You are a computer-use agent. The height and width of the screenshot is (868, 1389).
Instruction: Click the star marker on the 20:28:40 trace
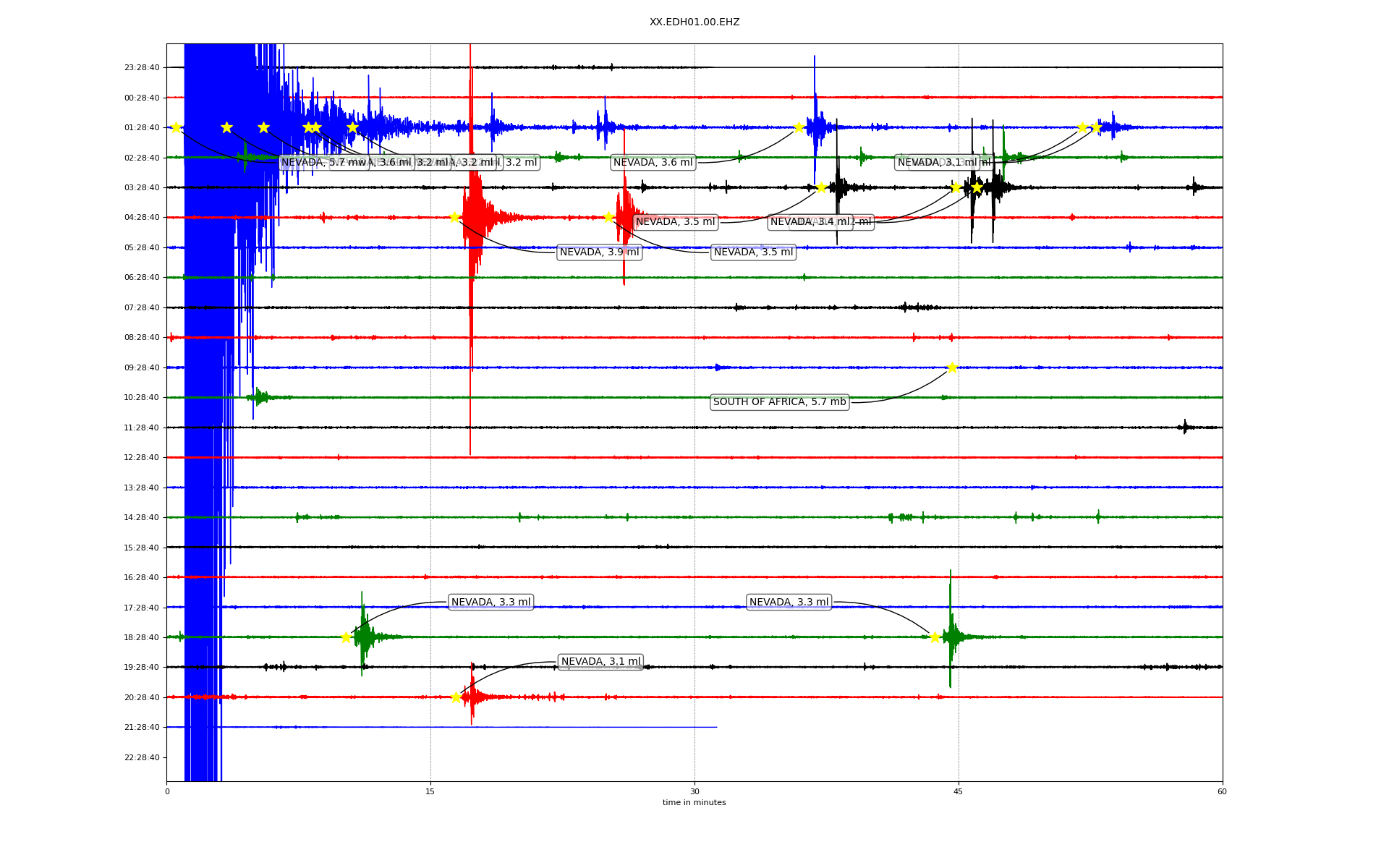456,697
